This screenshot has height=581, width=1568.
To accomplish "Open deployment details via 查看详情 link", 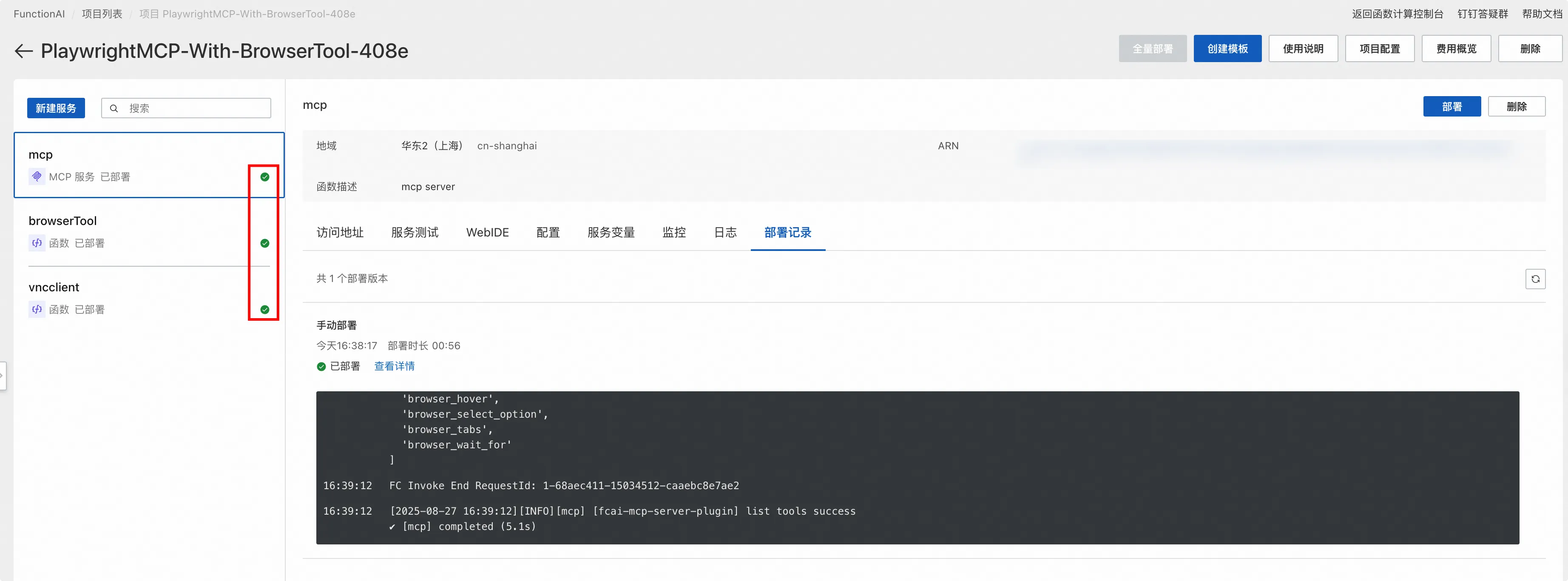I will (394, 366).
